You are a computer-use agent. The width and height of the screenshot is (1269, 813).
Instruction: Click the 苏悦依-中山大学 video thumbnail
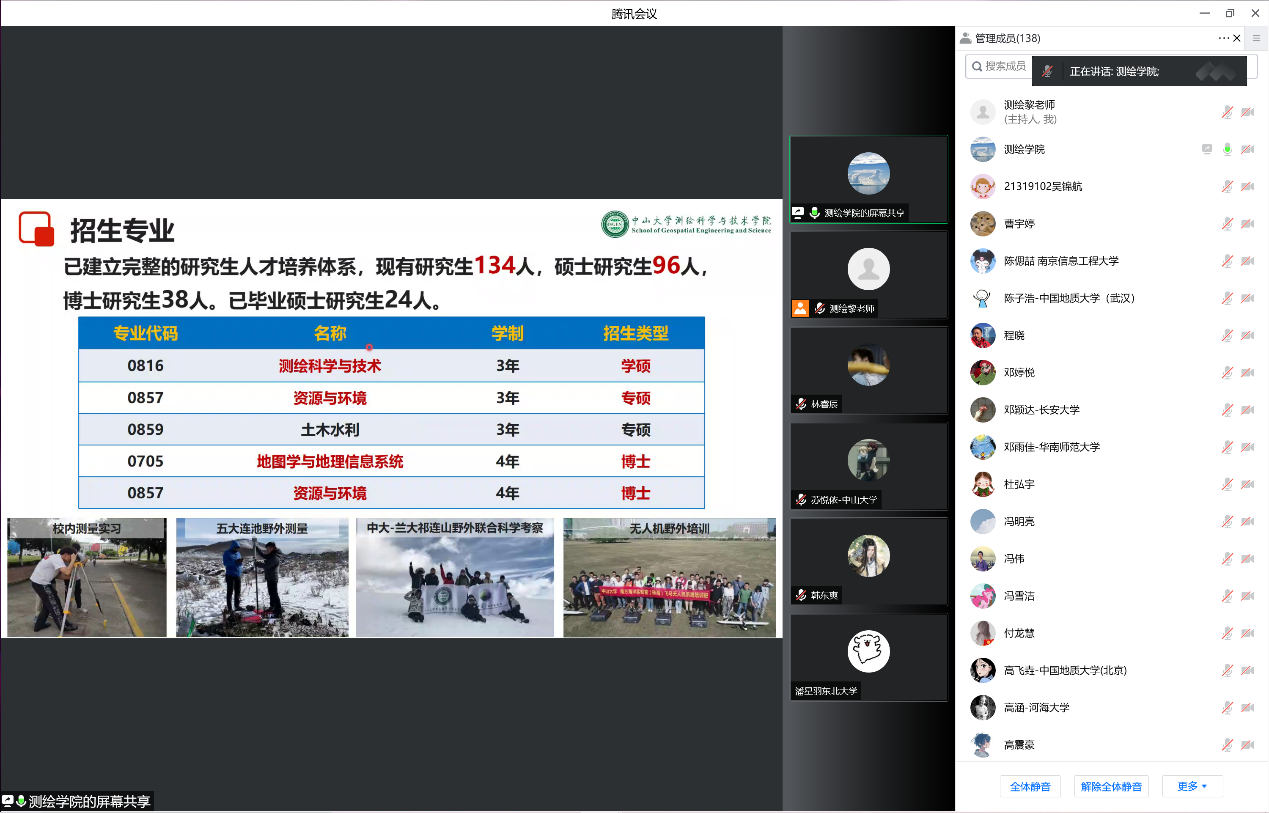[x=868, y=464]
